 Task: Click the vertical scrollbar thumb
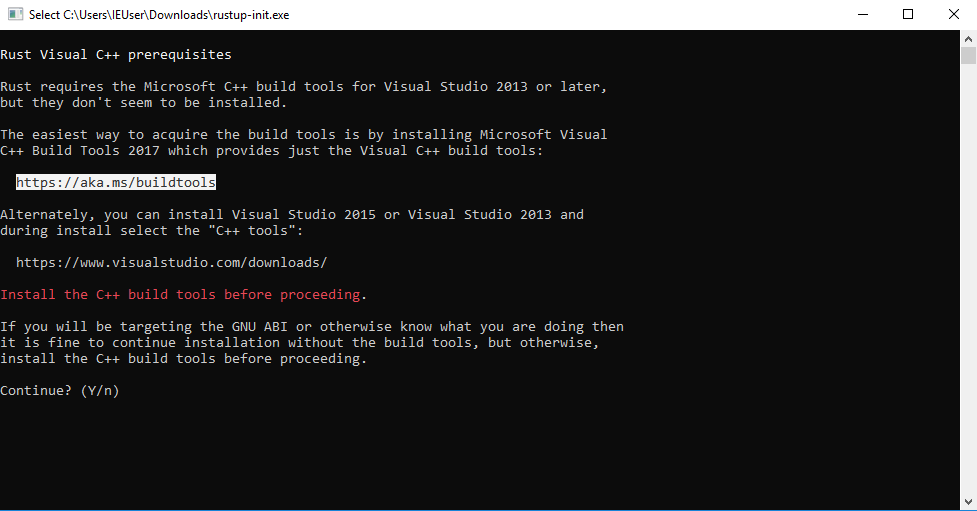(968, 55)
